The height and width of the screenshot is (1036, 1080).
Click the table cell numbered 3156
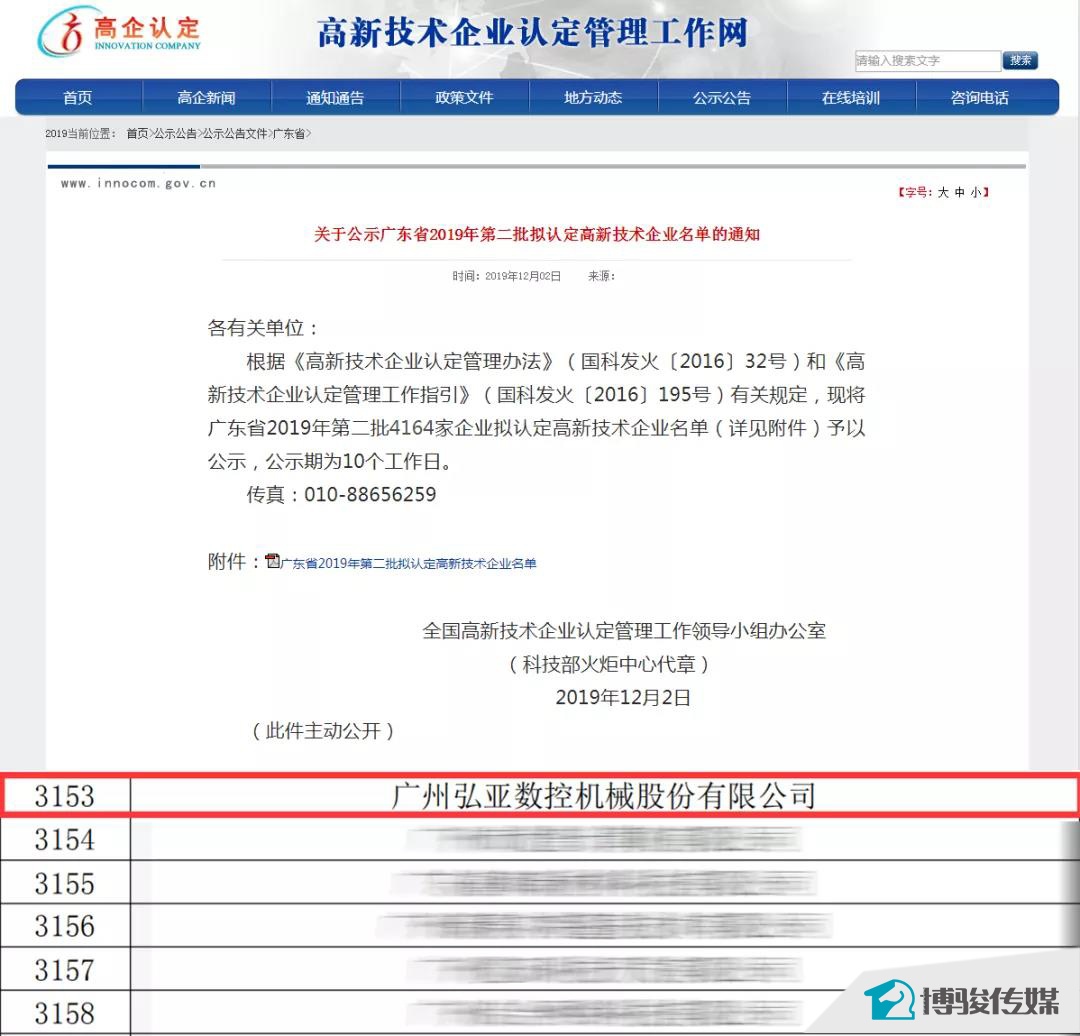click(x=65, y=926)
